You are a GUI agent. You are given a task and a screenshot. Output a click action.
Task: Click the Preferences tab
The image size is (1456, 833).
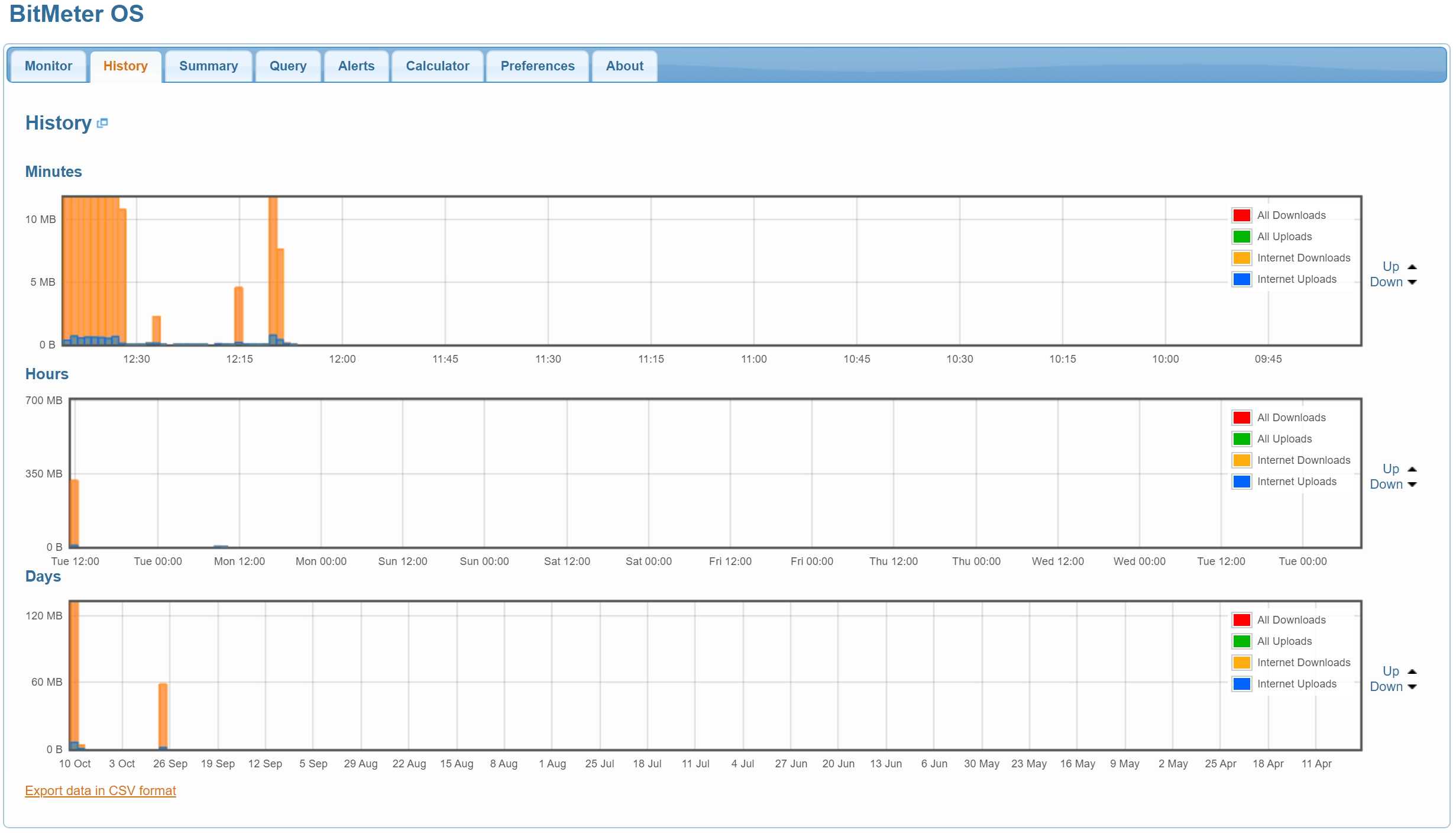(x=537, y=65)
